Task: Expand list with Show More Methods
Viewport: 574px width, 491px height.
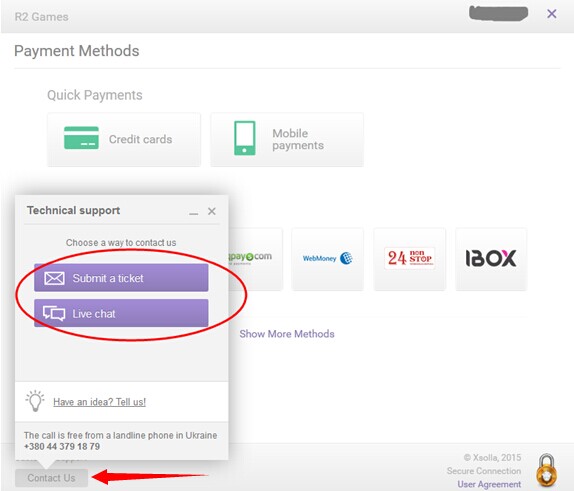Action: 287,334
